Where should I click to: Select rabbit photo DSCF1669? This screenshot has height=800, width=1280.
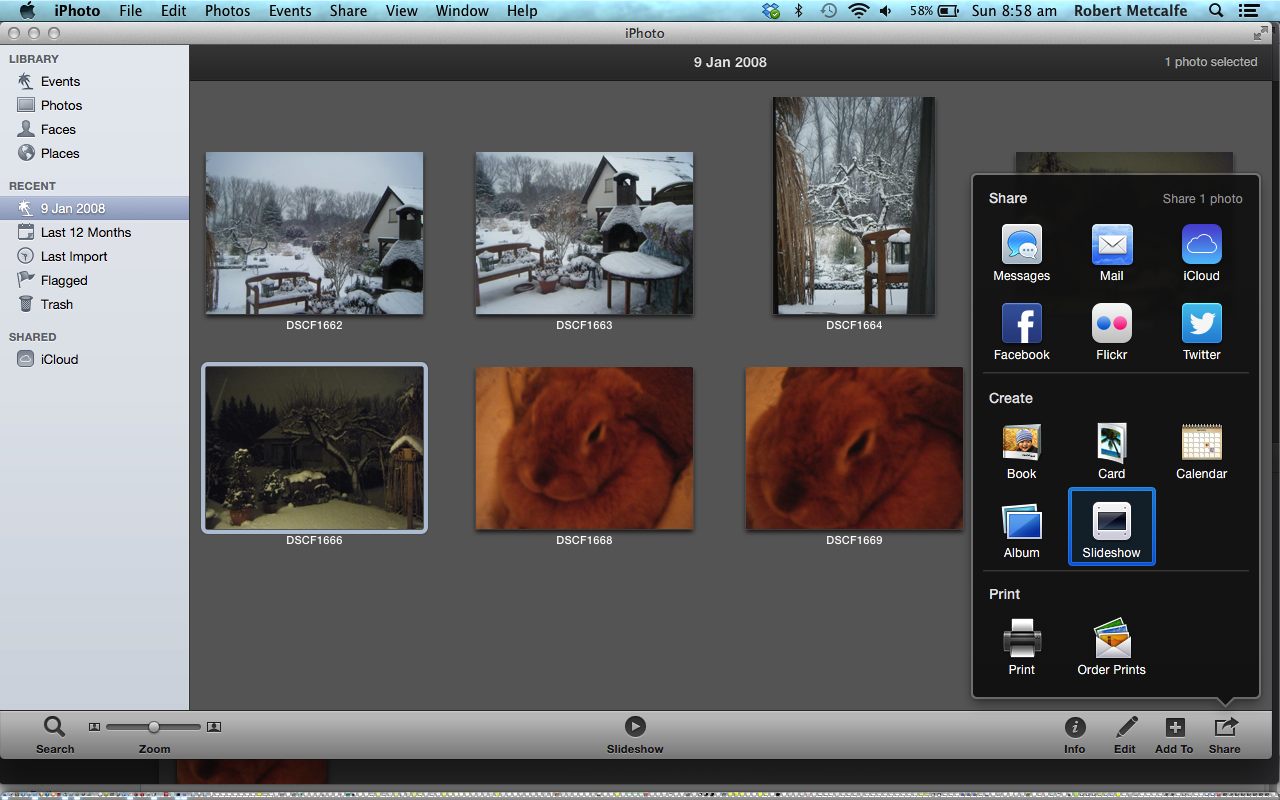[x=854, y=448]
